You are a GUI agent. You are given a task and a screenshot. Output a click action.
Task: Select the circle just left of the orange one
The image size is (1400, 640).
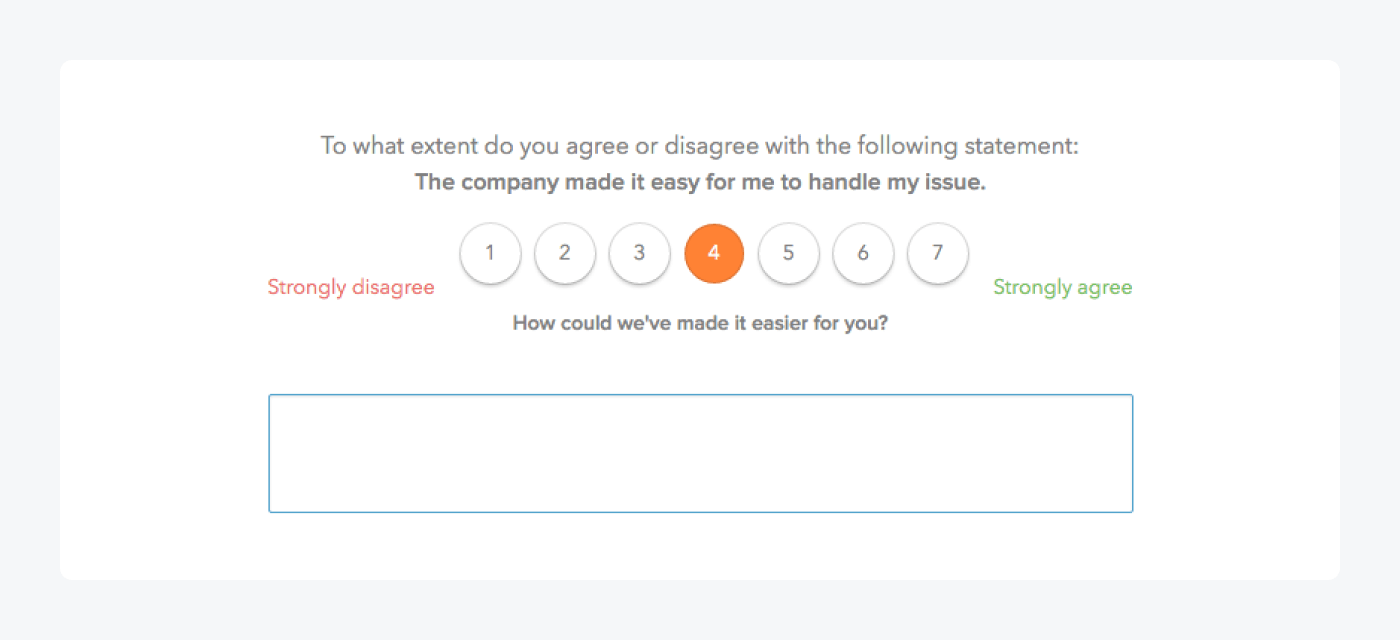639,253
